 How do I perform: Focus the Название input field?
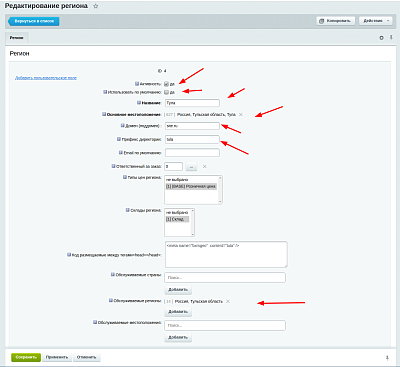tap(192, 103)
